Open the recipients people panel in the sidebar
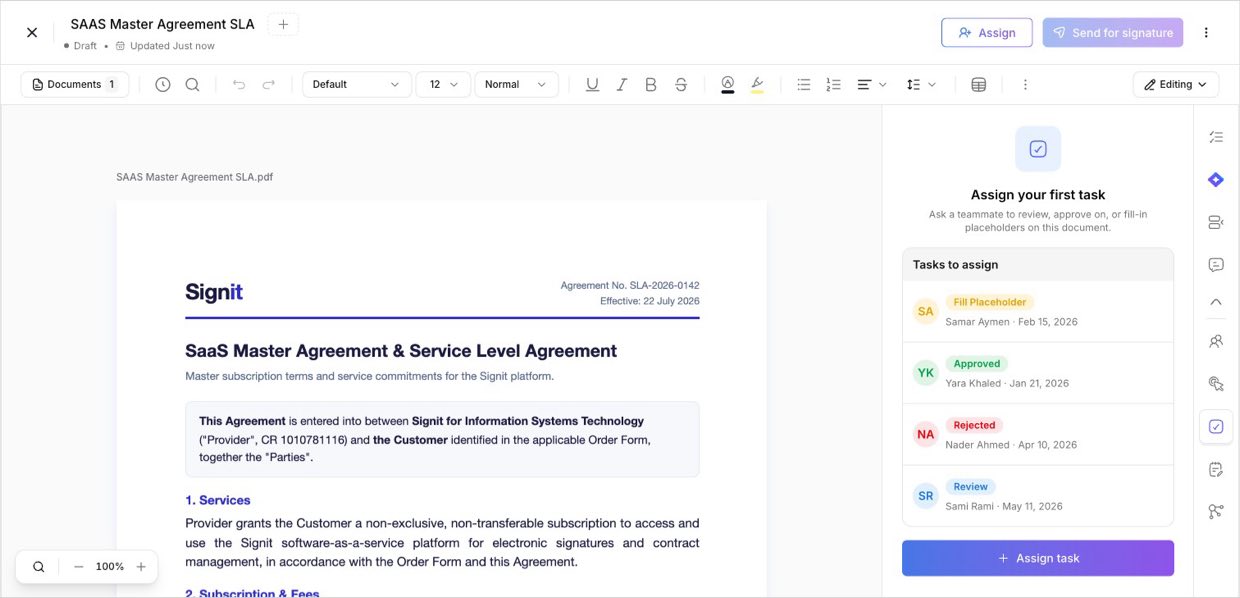Viewport: 1240px width, 598px height. pyautogui.click(x=1216, y=341)
